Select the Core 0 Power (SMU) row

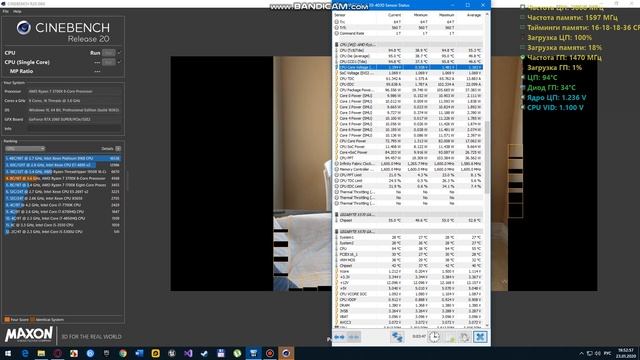409,96
